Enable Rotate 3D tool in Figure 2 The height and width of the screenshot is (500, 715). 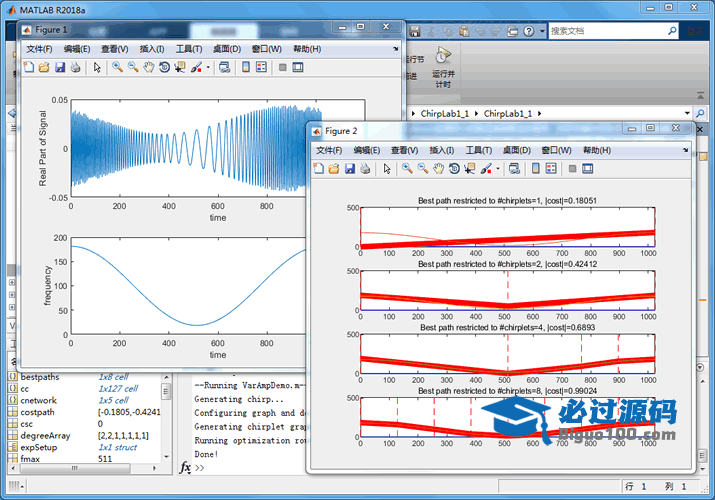tap(454, 169)
